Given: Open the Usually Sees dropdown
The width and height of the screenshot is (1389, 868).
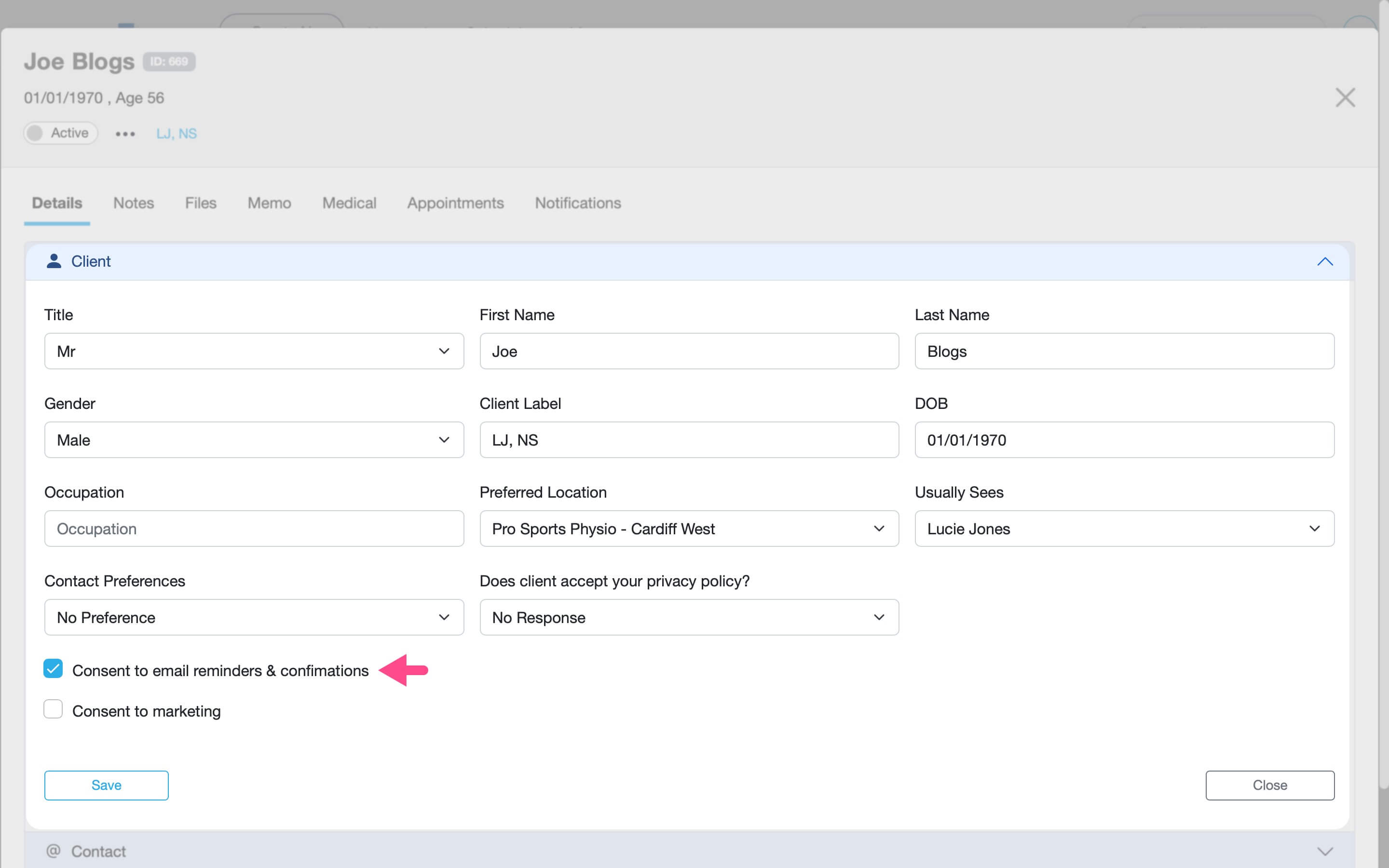Looking at the screenshot, I should pos(1316,529).
